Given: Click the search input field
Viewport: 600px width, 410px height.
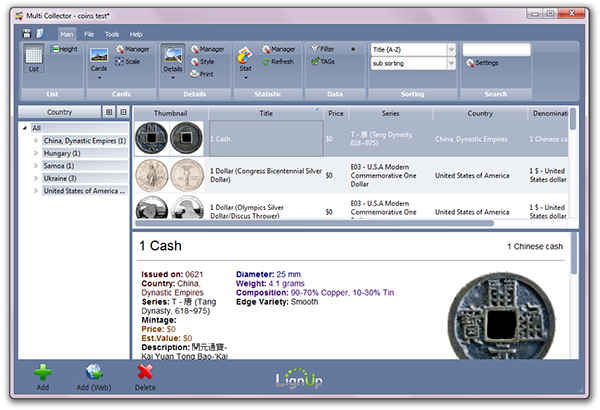Looking at the screenshot, I should (x=496, y=49).
